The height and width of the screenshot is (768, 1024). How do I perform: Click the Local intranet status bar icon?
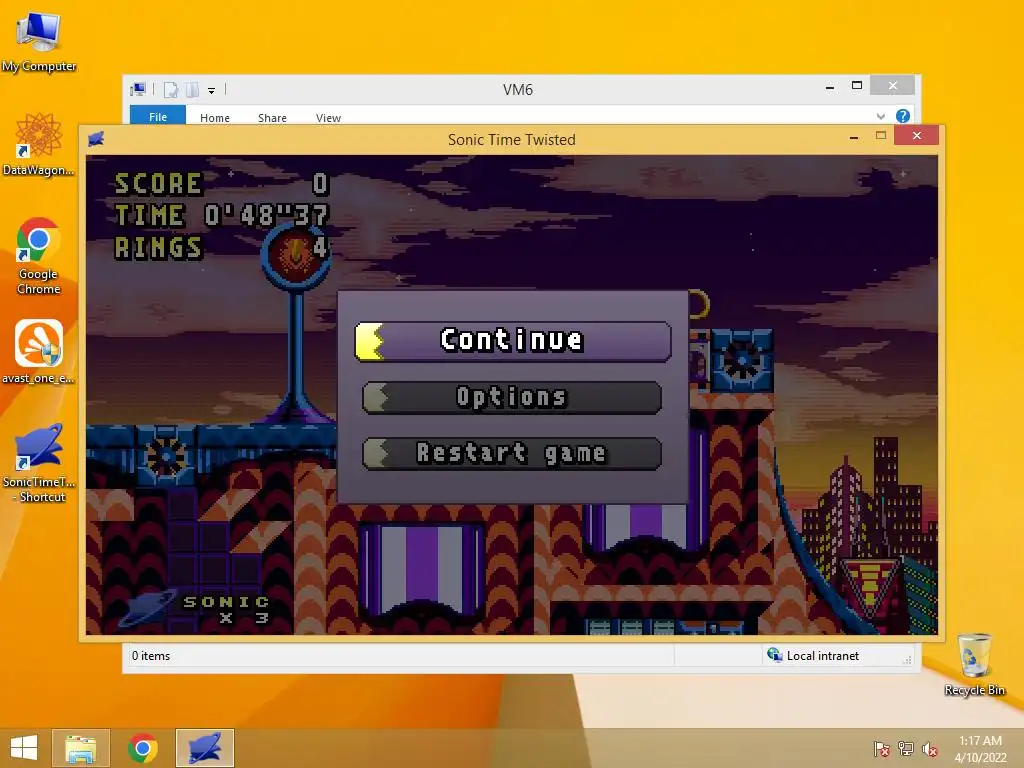coord(775,655)
